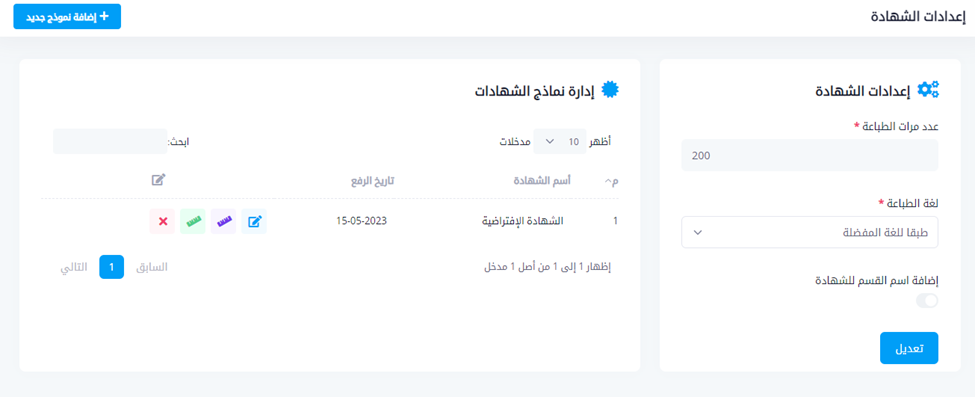Open the لغة الطباعة dropdown

pos(810,232)
